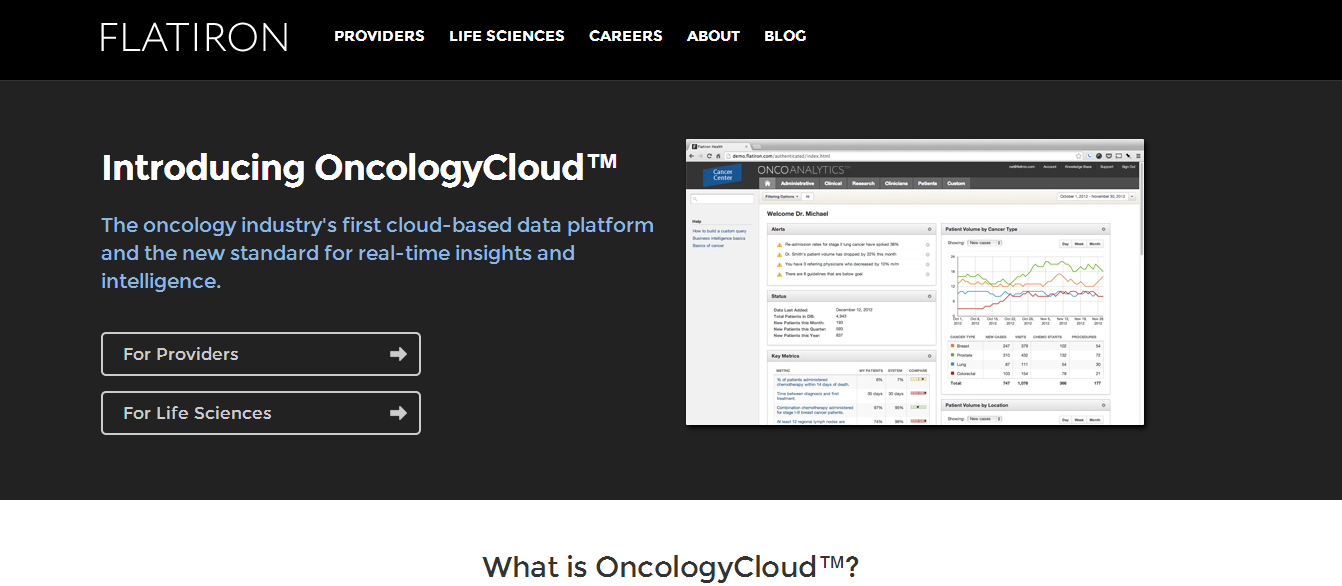
Task: Open the Filtering Options dropdown
Action: [x=782, y=197]
